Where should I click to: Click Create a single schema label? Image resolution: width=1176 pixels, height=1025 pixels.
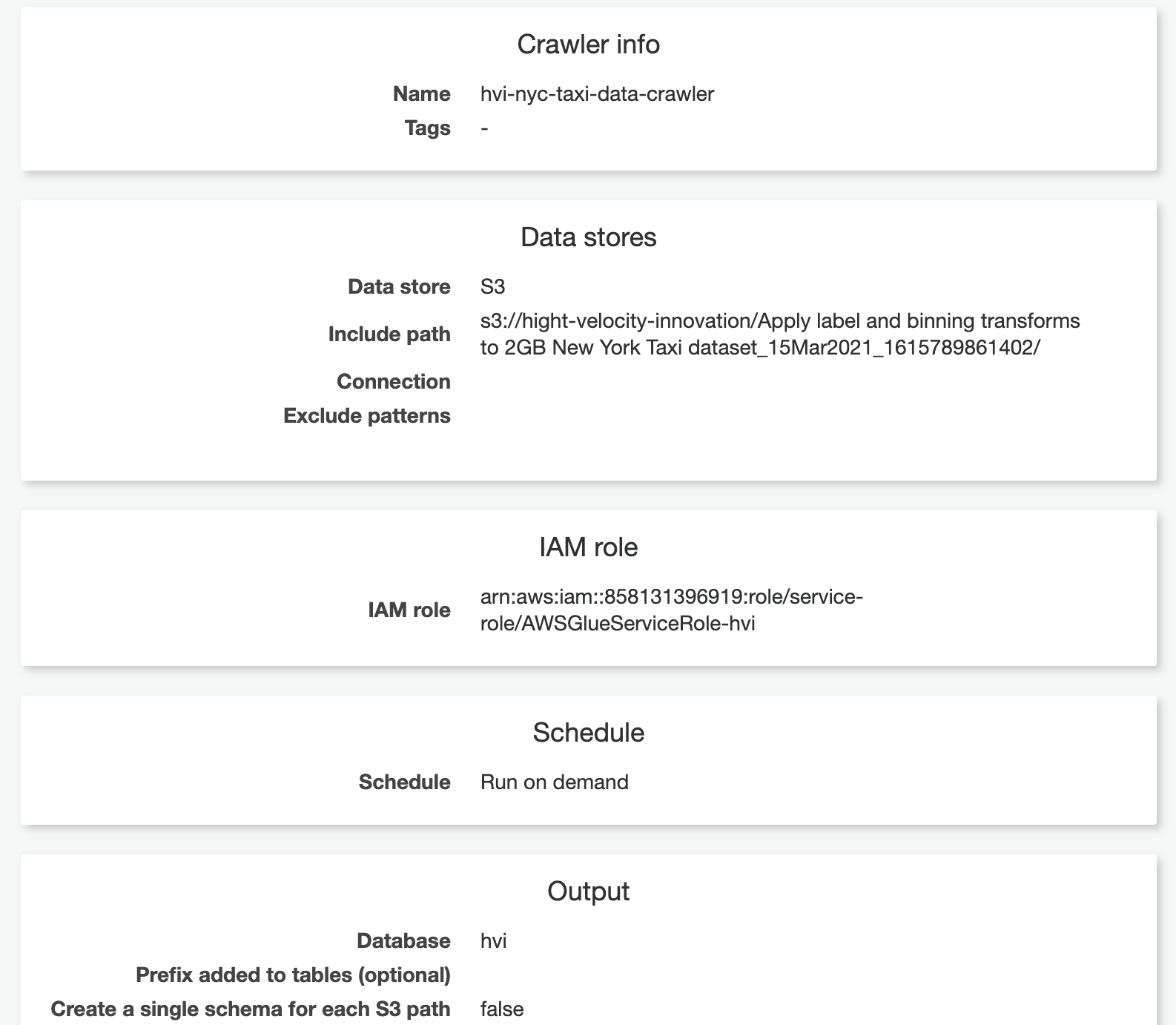[x=251, y=1009]
